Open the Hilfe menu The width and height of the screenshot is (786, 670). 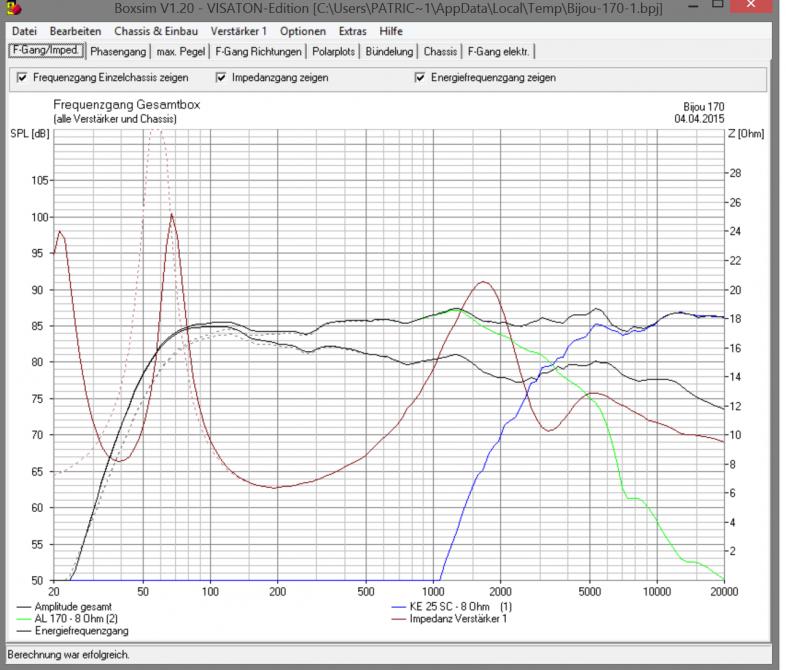[390, 31]
